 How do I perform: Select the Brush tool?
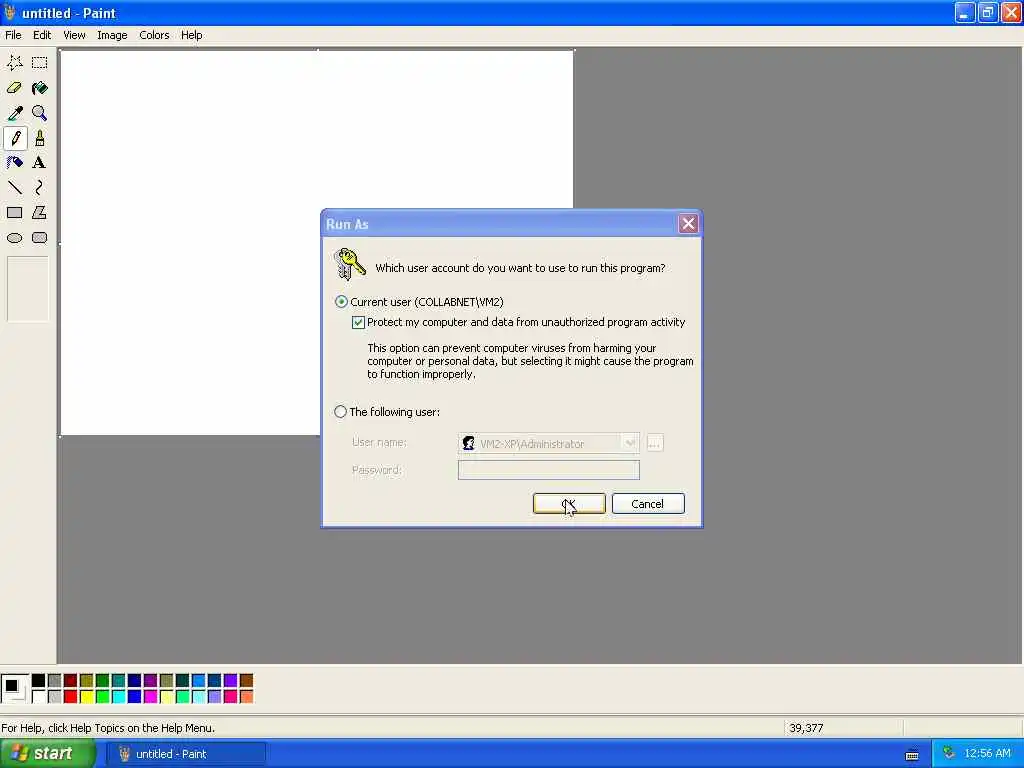click(x=39, y=138)
